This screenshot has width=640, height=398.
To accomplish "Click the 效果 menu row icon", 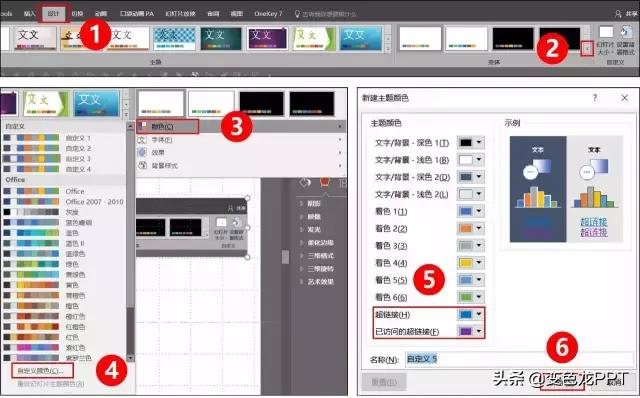I will [142, 152].
